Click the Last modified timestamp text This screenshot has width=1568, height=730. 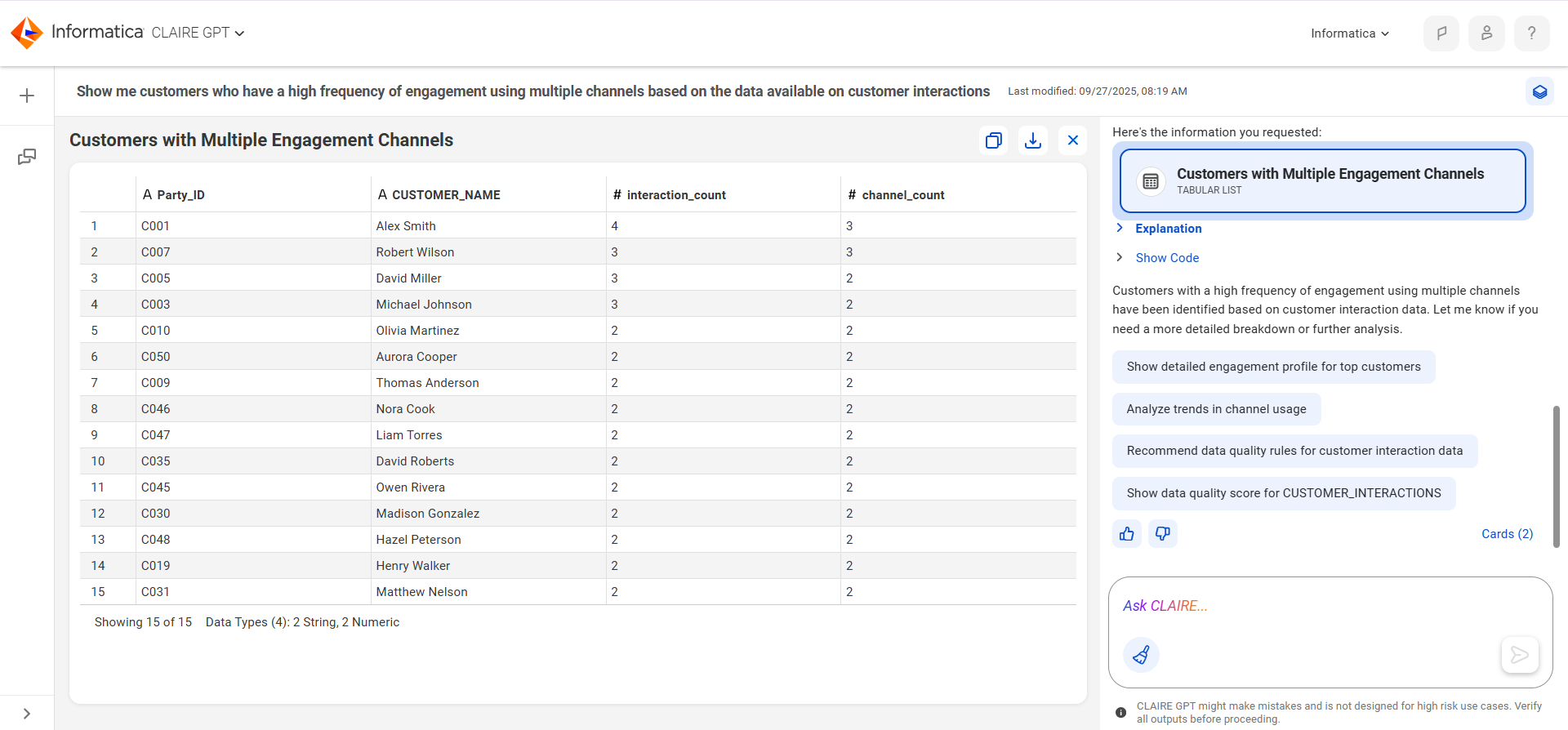(x=1098, y=91)
